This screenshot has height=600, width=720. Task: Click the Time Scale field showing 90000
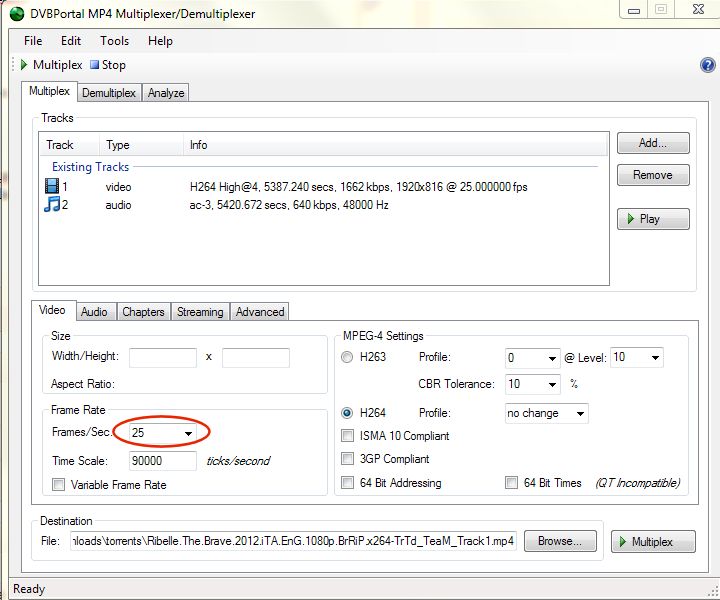pyautogui.click(x=163, y=461)
